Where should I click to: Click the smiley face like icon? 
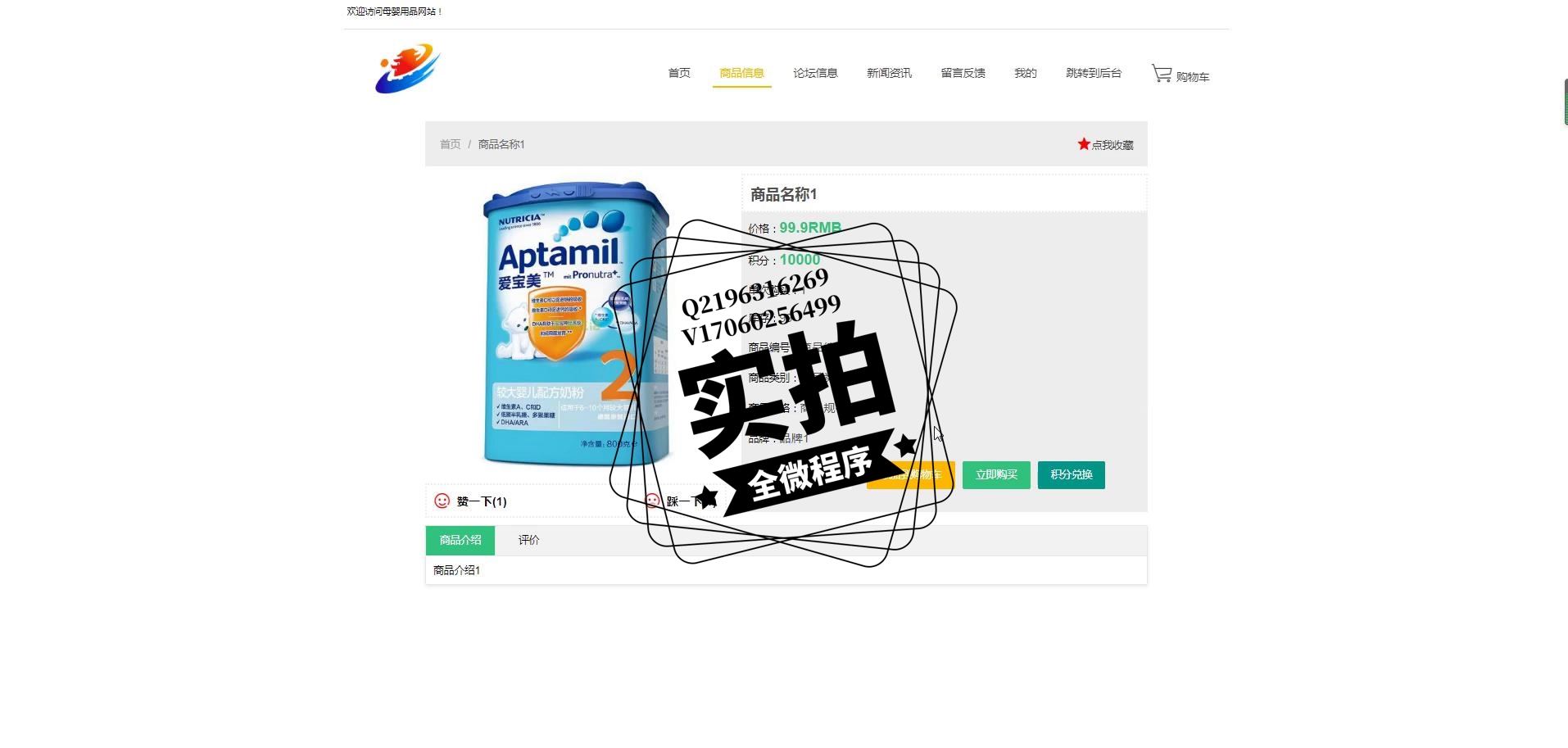click(x=442, y=501)
